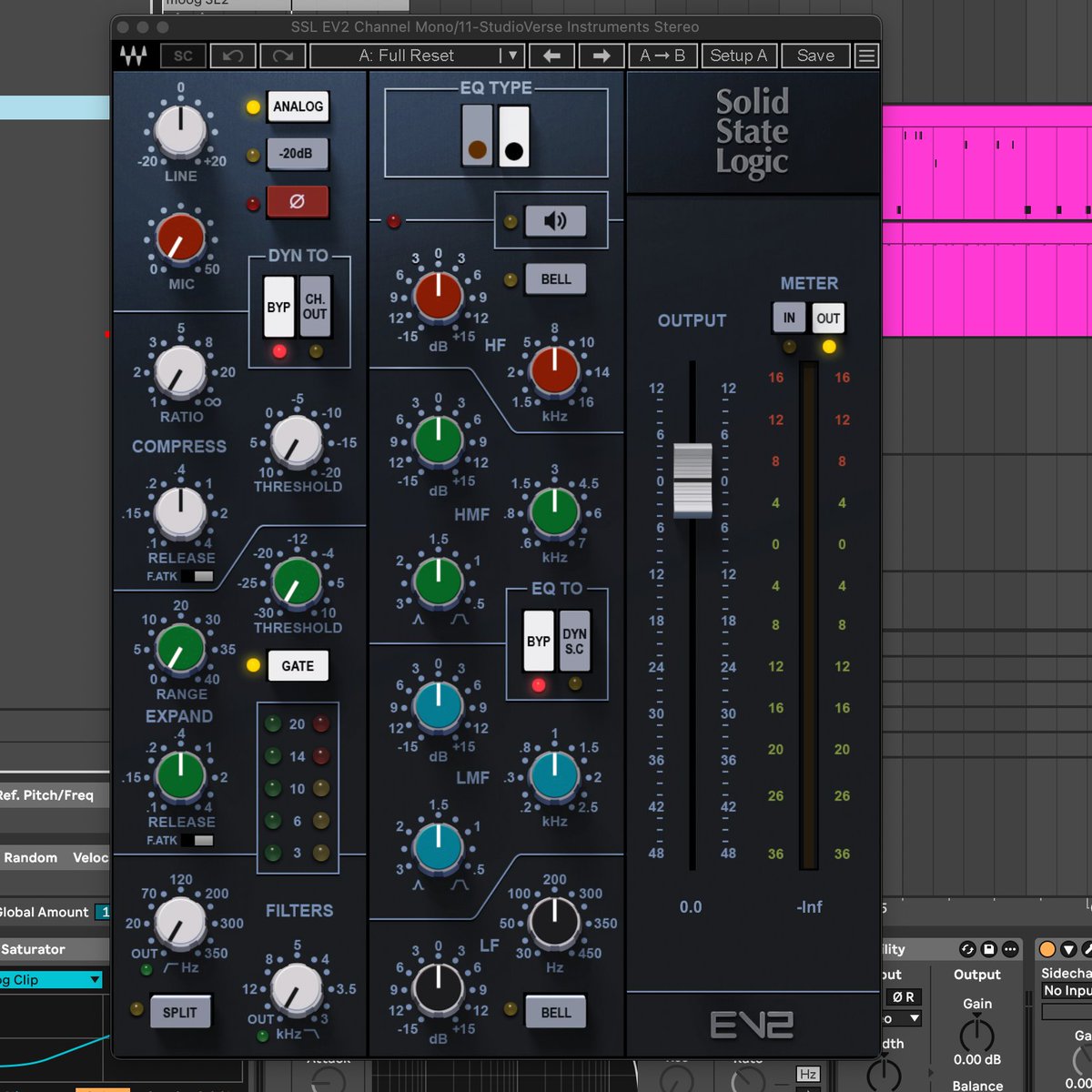Click the HF frequency kHz red knob
Viewport: 1092px width, 1092px height.
554,369
